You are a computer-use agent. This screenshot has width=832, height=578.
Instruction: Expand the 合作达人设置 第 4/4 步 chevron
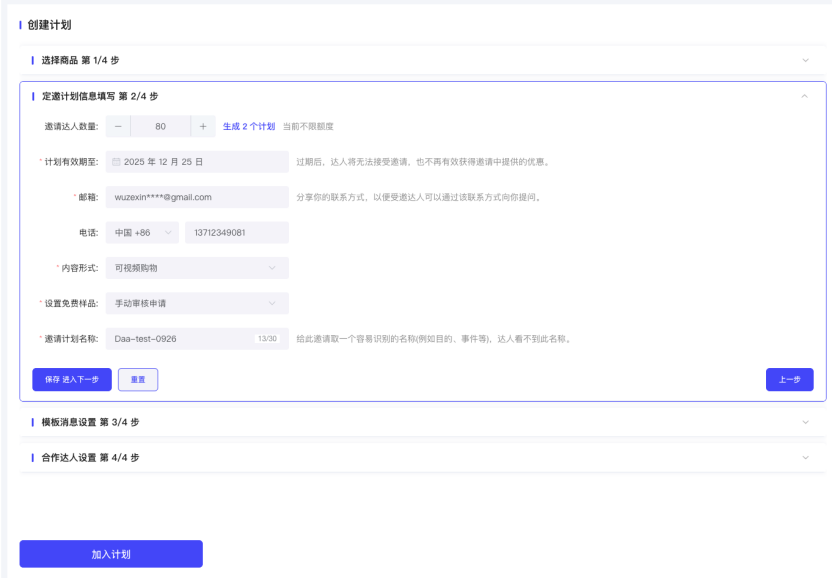(x=806, y=457)
